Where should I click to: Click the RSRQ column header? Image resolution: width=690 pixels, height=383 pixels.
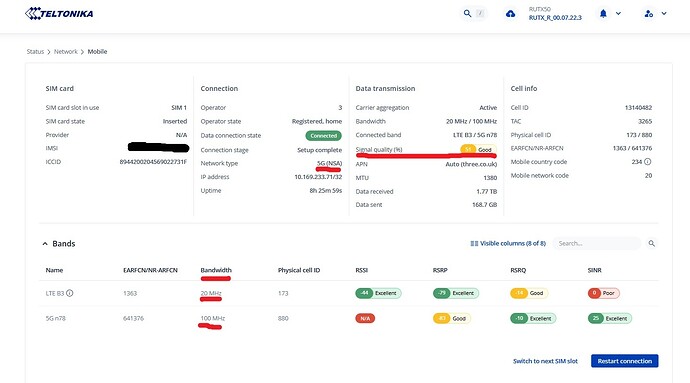(518, 270)
